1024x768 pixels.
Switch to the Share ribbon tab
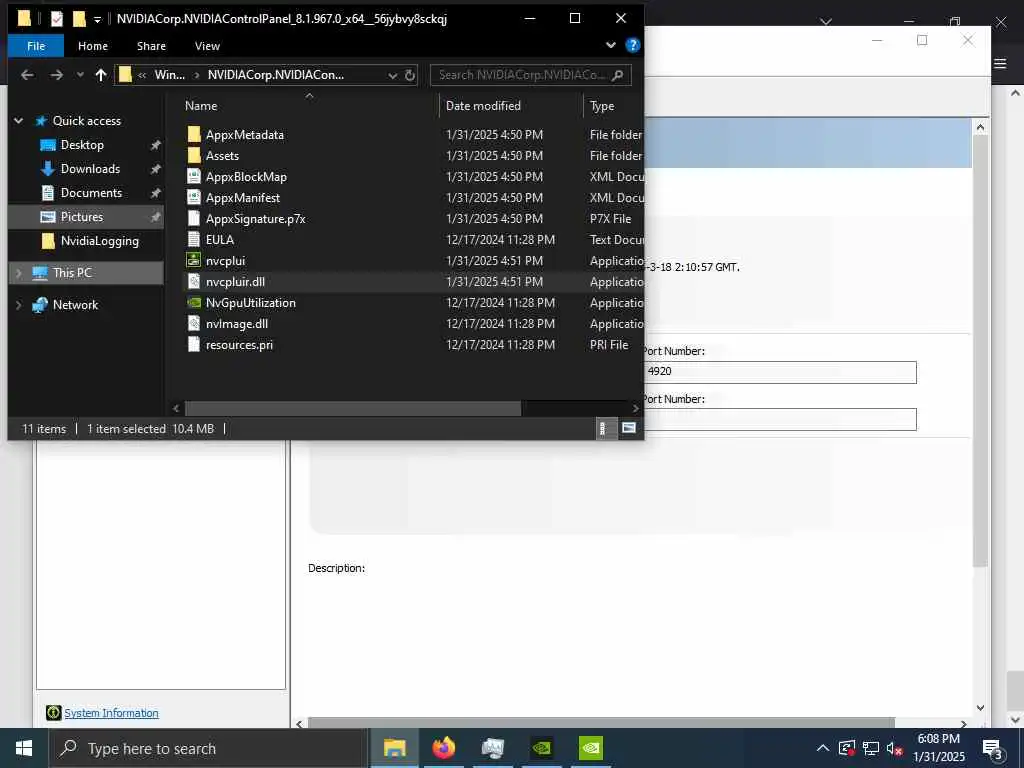152,46
